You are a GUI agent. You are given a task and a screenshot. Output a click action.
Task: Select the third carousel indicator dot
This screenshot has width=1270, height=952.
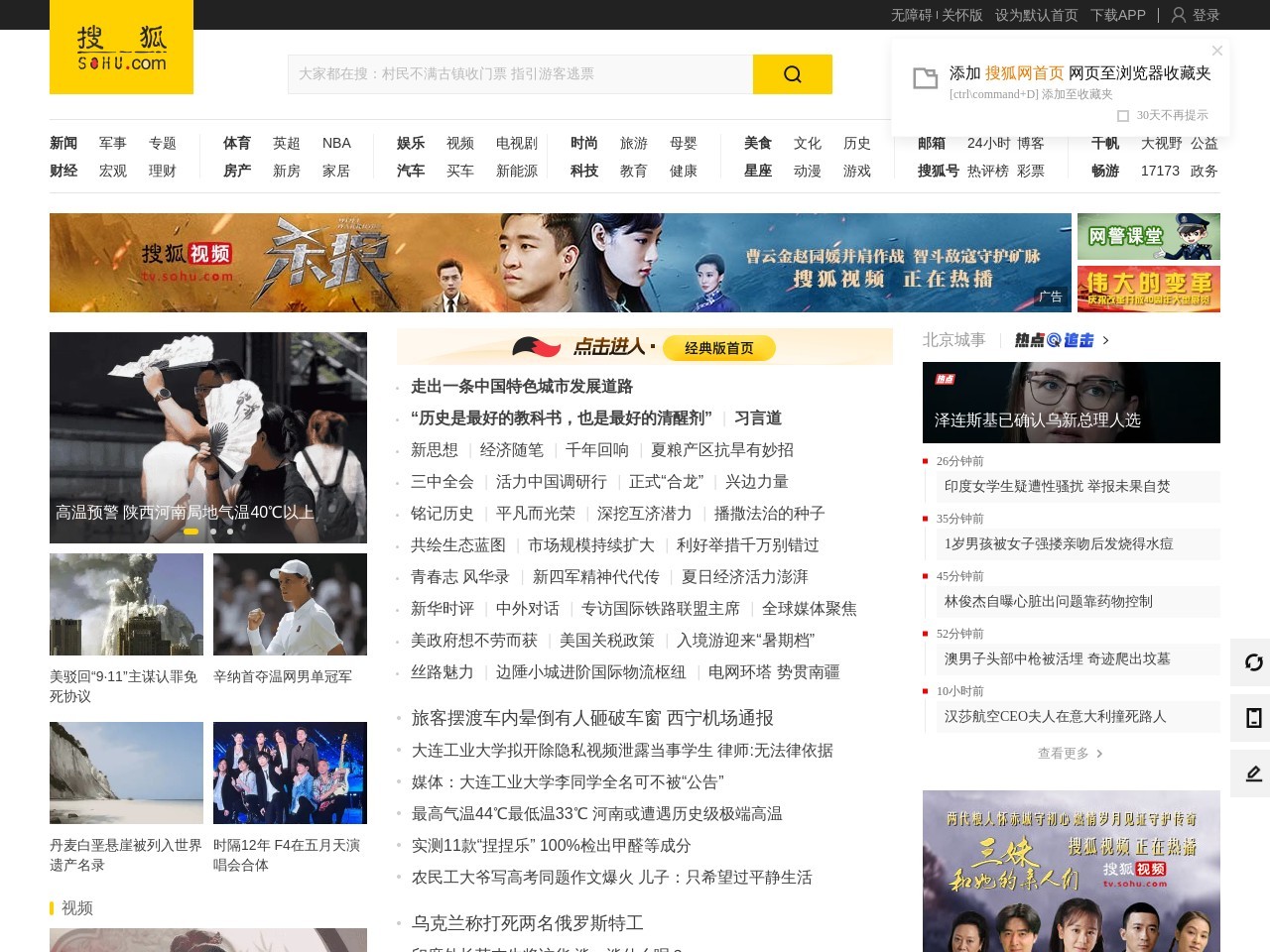[230, 532]
